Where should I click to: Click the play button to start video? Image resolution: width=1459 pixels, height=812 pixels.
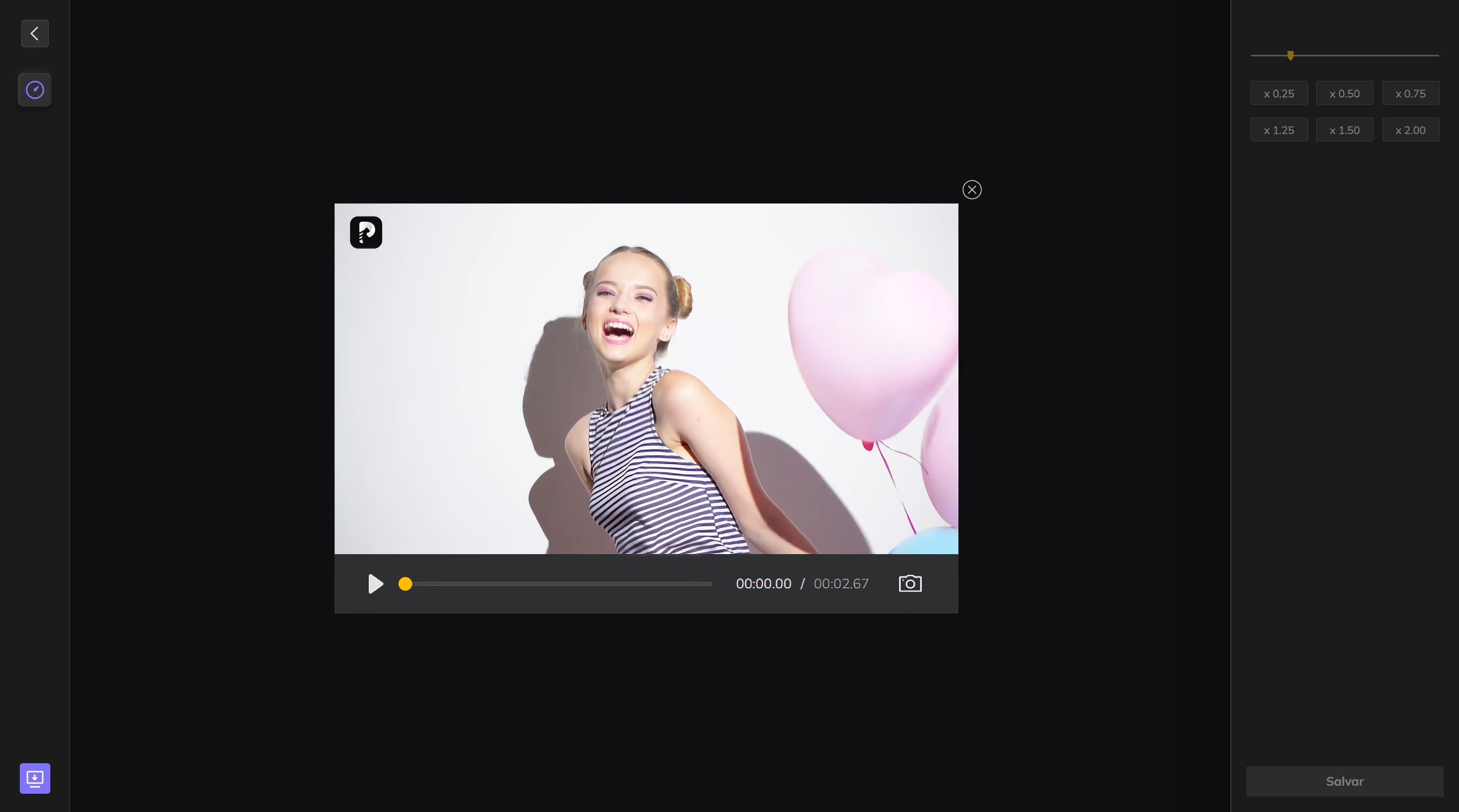pos(374,583)
